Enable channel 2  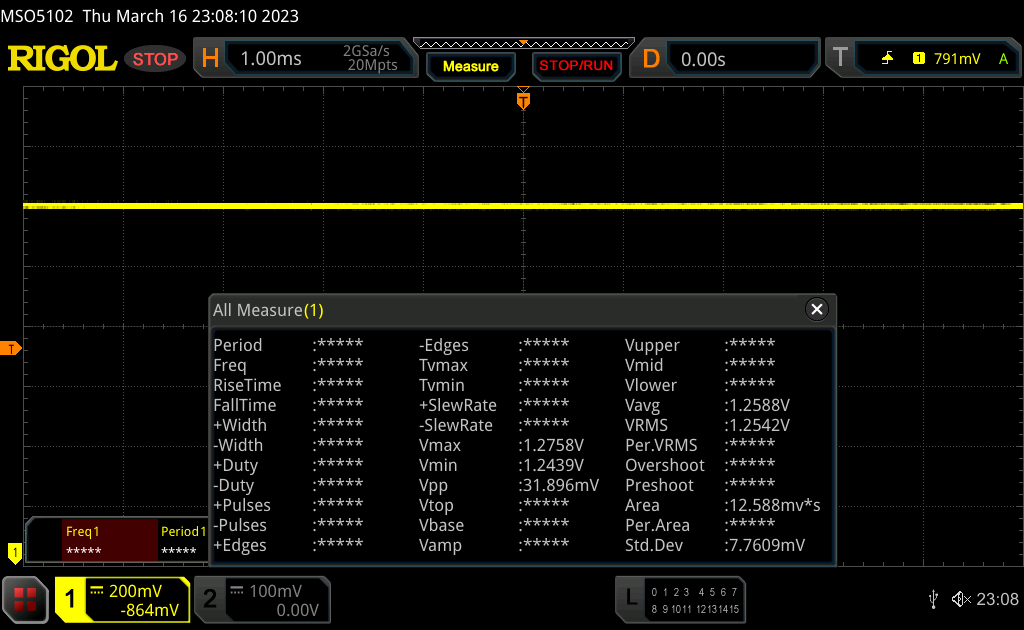pos(210,599)
